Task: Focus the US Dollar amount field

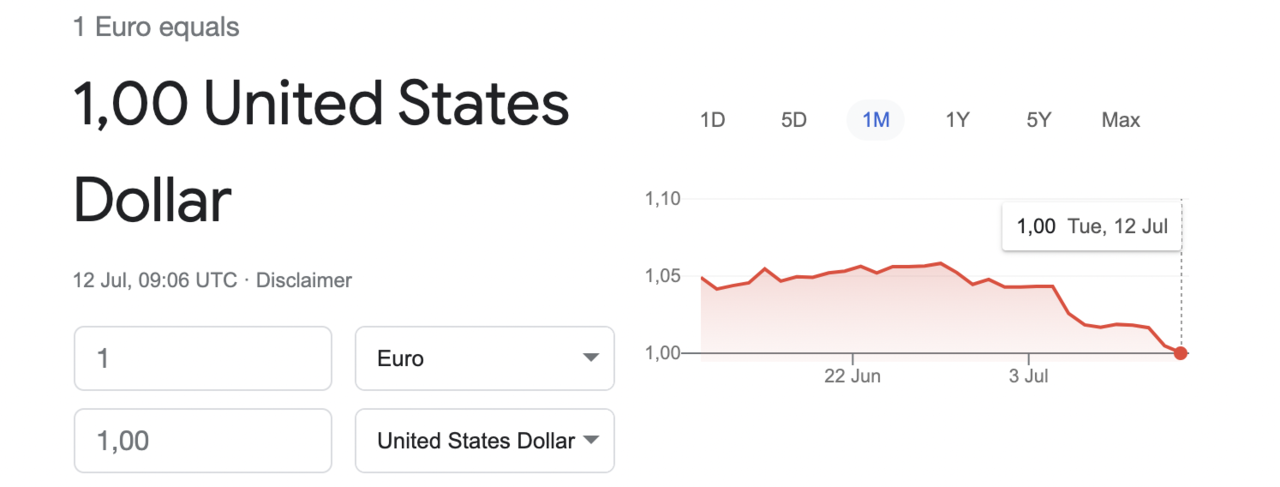Action: coord(203,440)
